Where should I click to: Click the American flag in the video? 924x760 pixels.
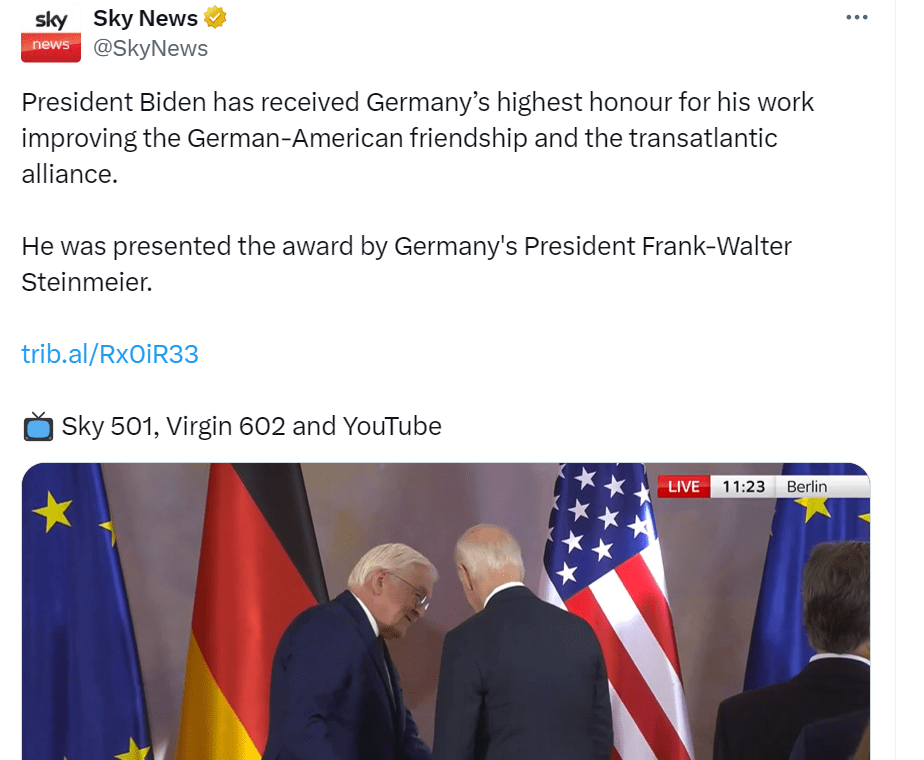[x=613, y=611]
